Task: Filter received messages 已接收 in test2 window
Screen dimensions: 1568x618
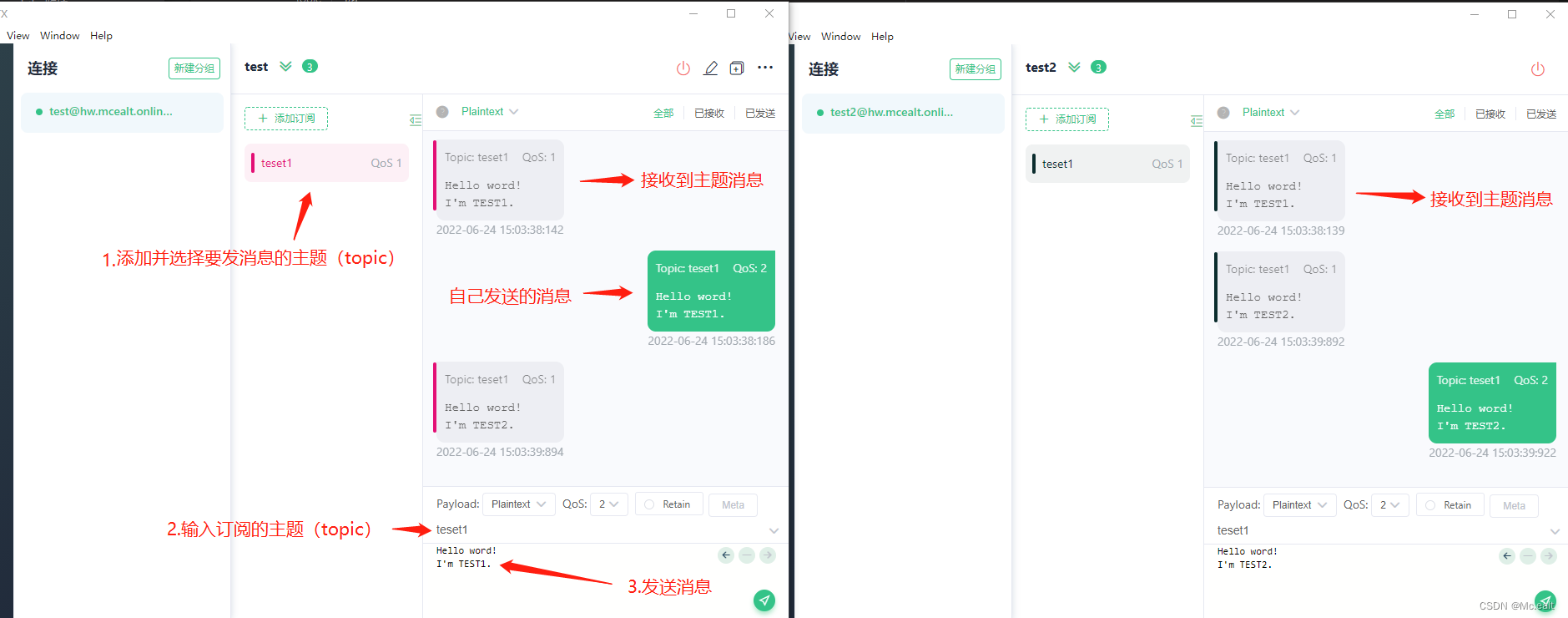Action: pos(1490,114)
